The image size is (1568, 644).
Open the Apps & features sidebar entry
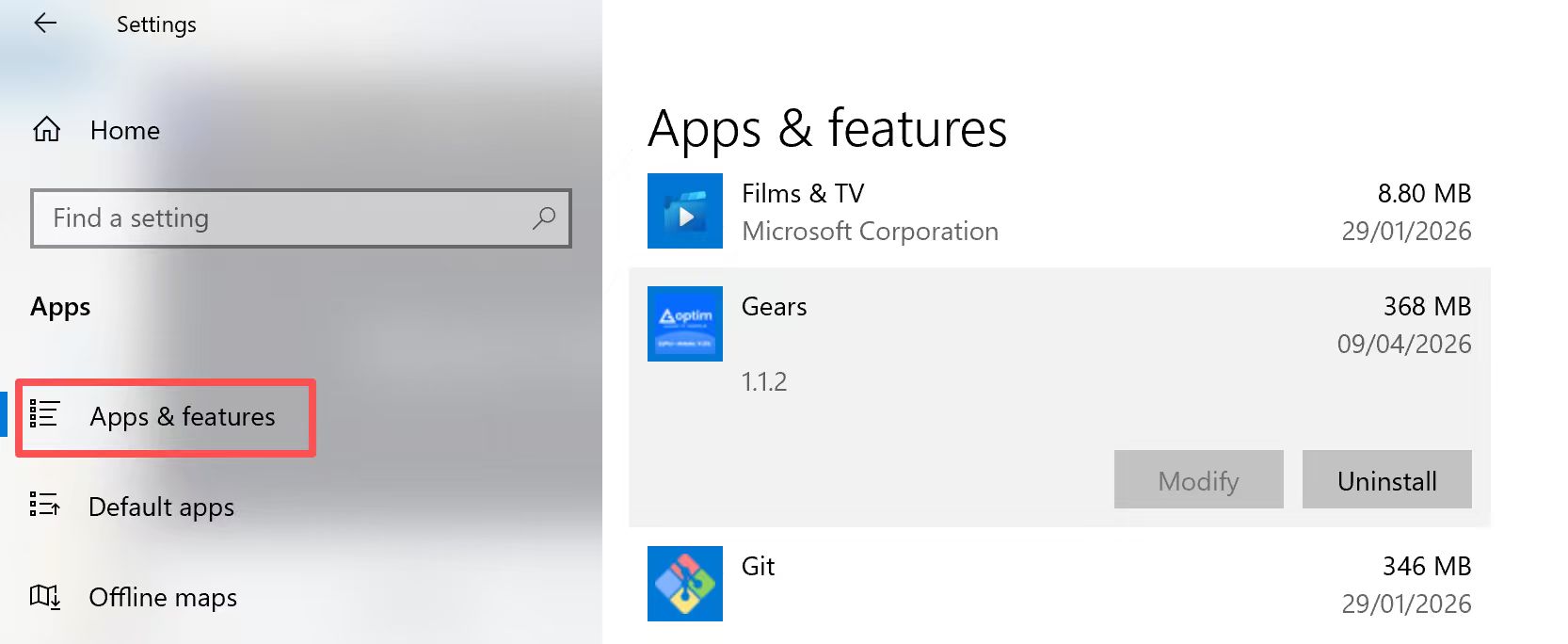point(166,418)
